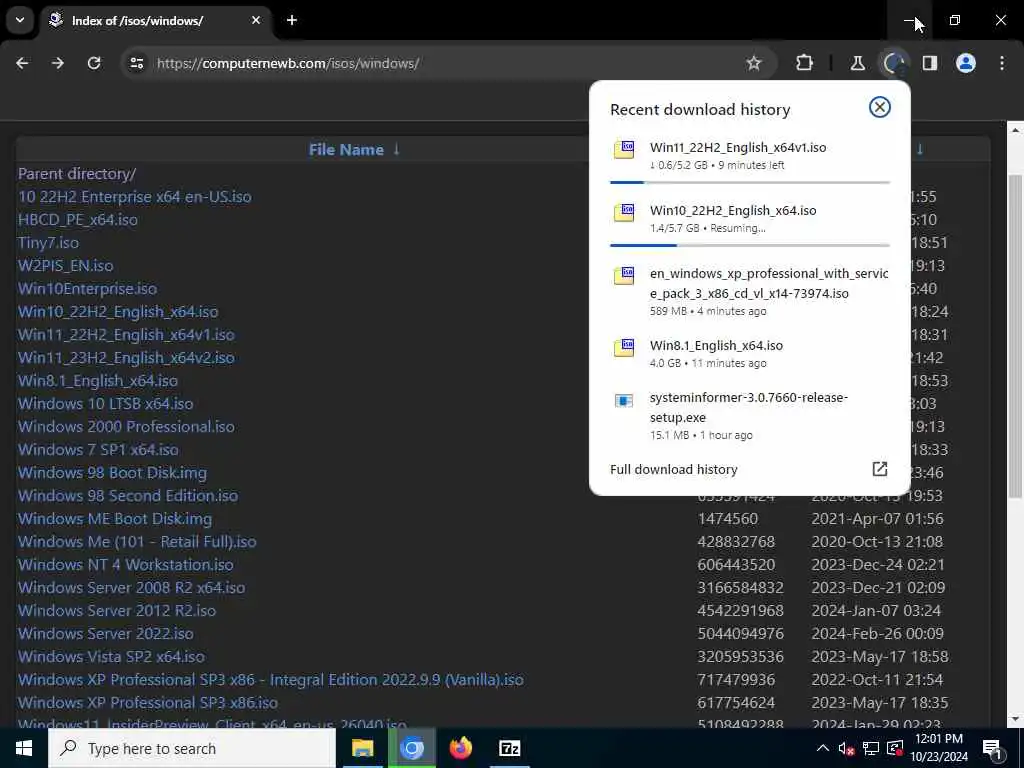Viewport: 1024px width, 768px height.
Task: Click Win10_22H2_English_x64.iso in download history
Action: [x=733, y=210]
